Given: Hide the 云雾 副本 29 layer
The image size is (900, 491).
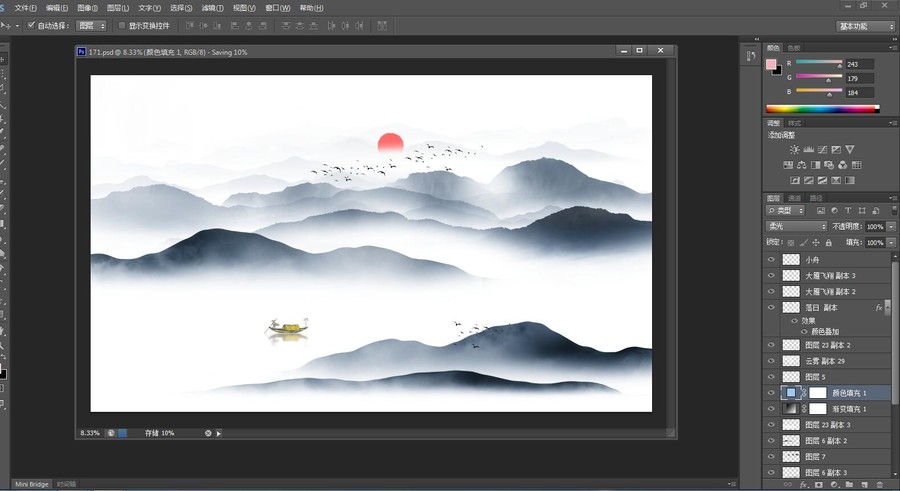Looking at the screenshot, I should click(x=771, y=361).
